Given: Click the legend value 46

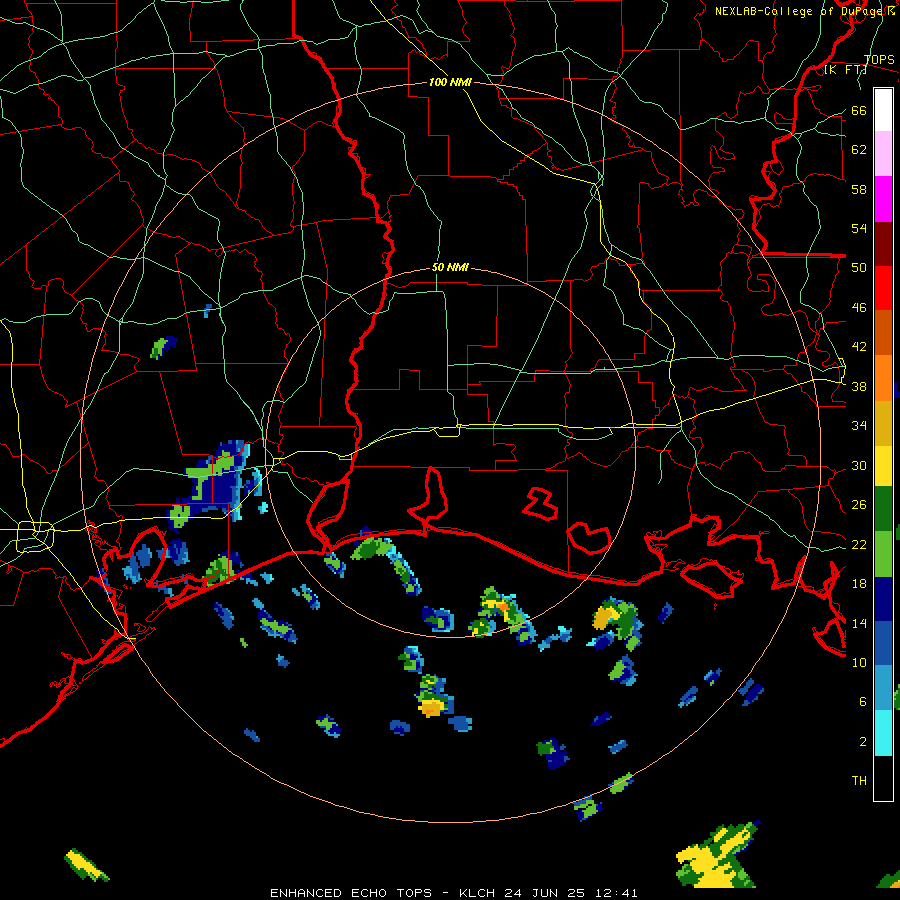Looking at the screenshot, I should (x=859, y=308).
